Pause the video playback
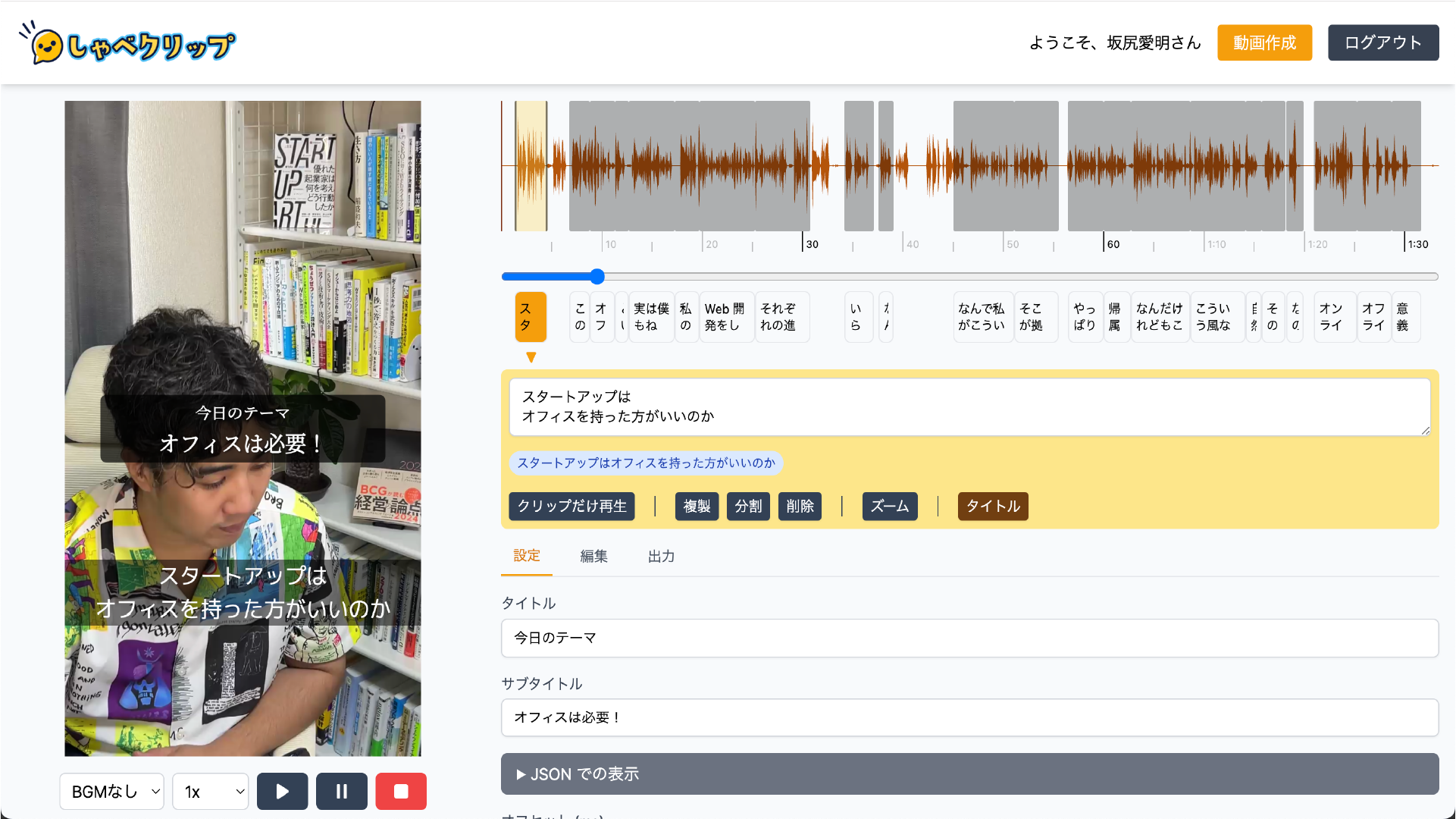This screenshot has height=819, width=1456. (x=341, y=791)
